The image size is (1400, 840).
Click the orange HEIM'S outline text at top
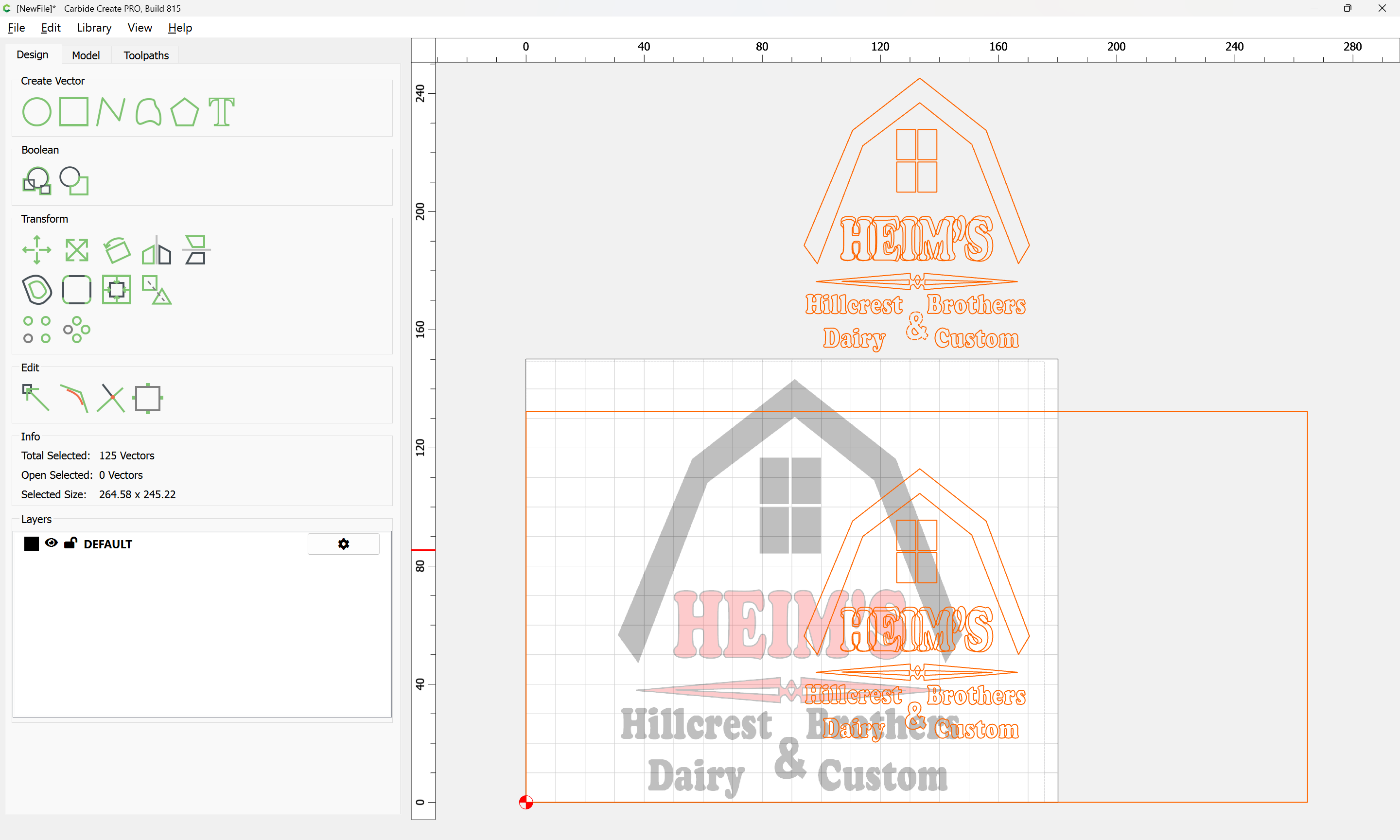point(916,240)
